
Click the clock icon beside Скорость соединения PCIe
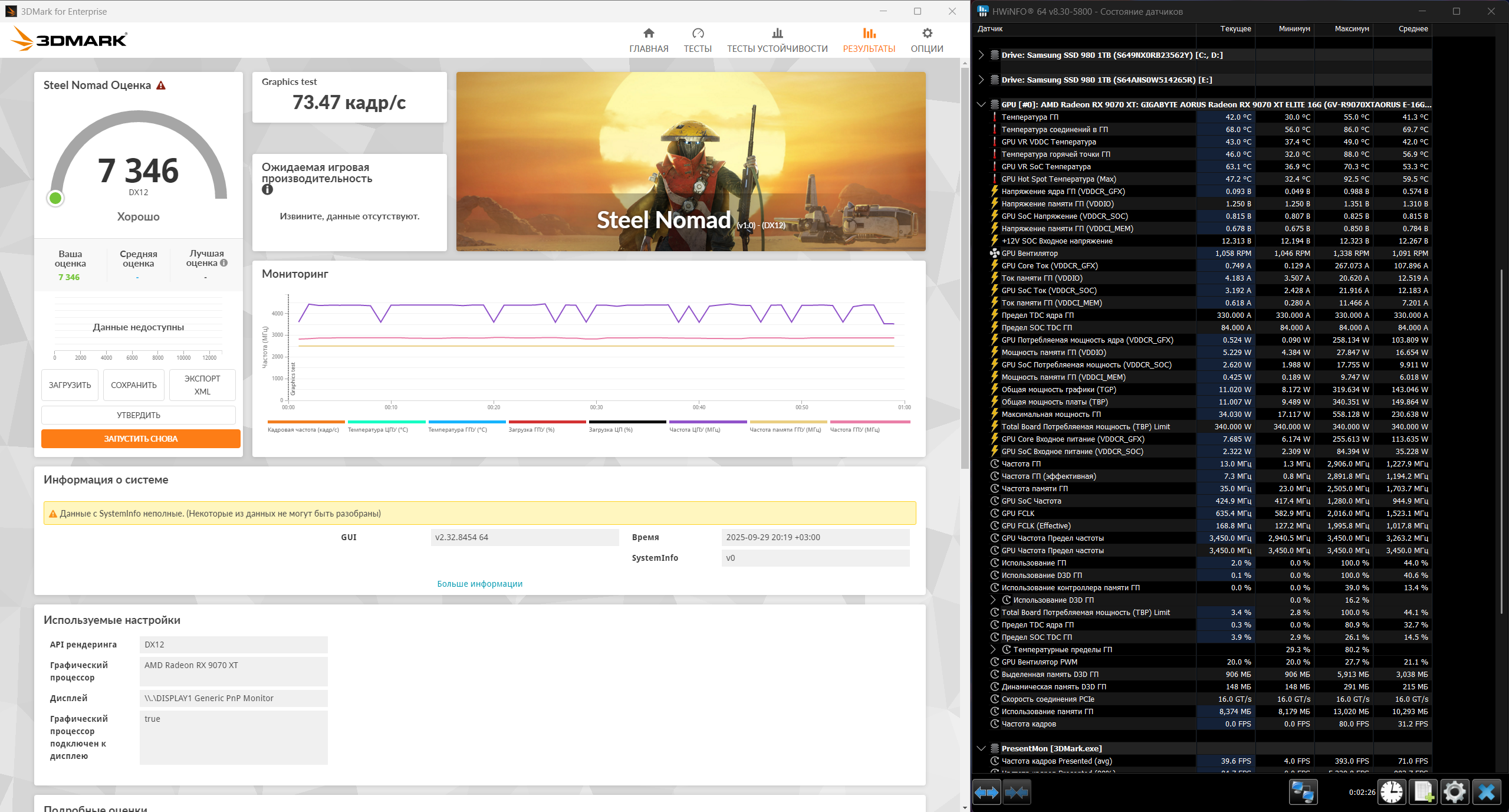click(x=994, y=699)
